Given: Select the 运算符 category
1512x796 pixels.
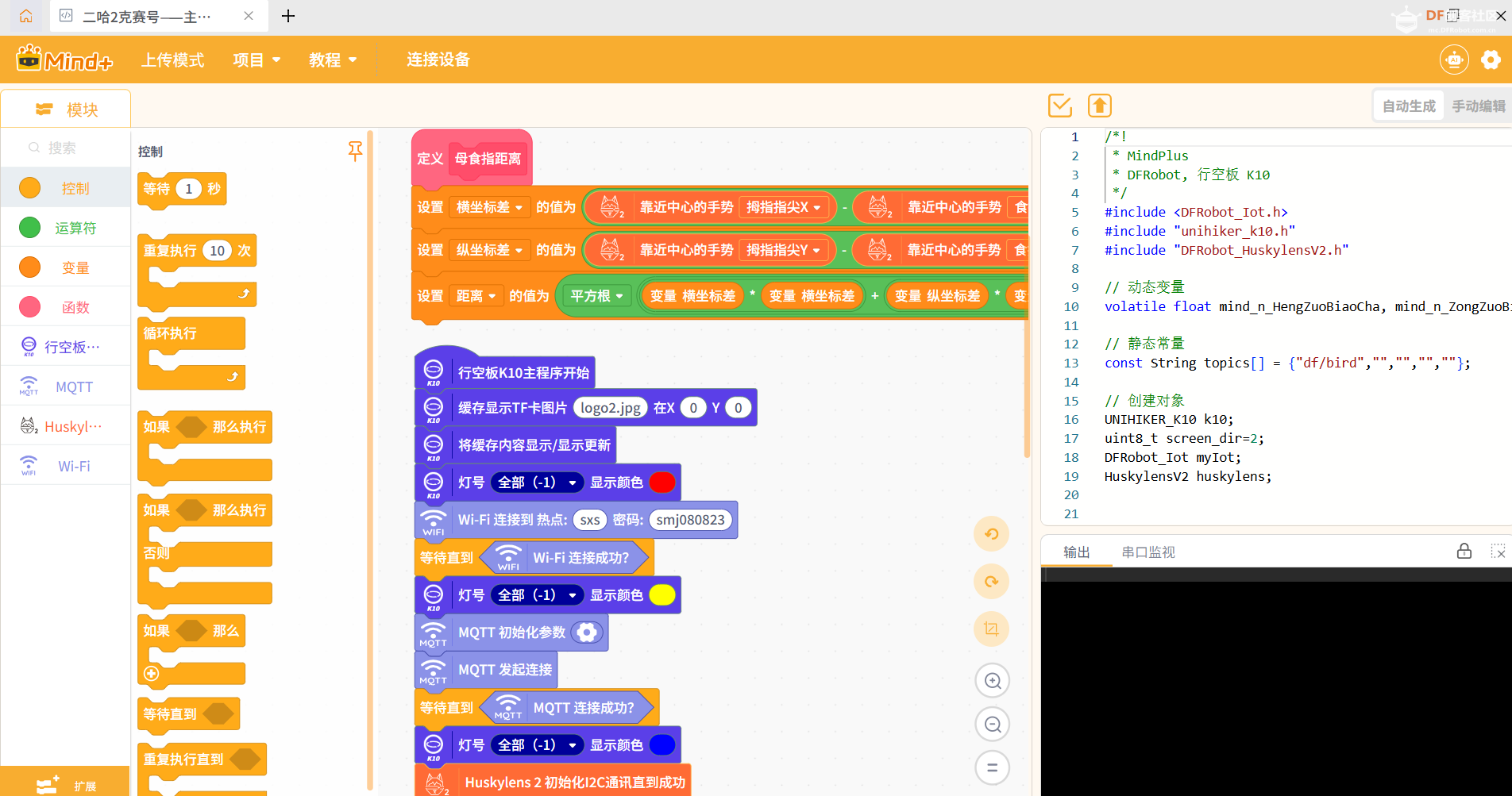Looking at the screenshot, I should [x=65, y=228].
